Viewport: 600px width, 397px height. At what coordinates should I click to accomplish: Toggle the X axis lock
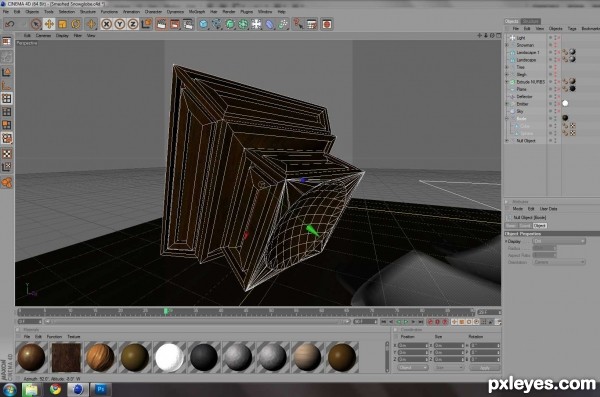106,24
